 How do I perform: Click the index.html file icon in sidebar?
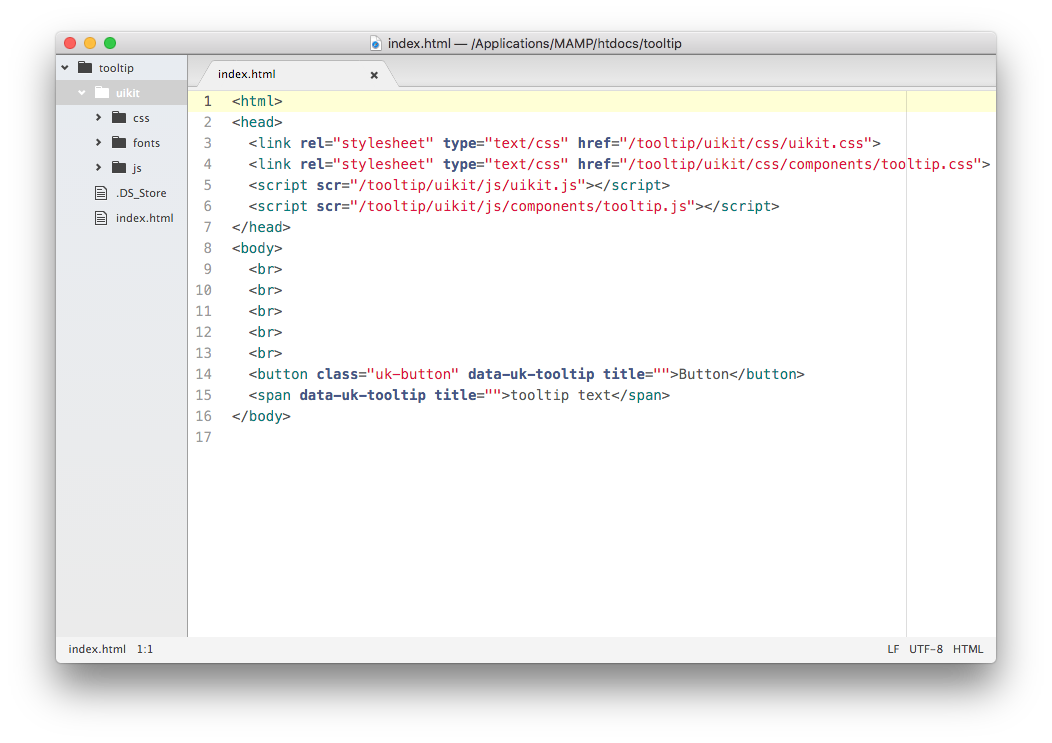(101, 218)
